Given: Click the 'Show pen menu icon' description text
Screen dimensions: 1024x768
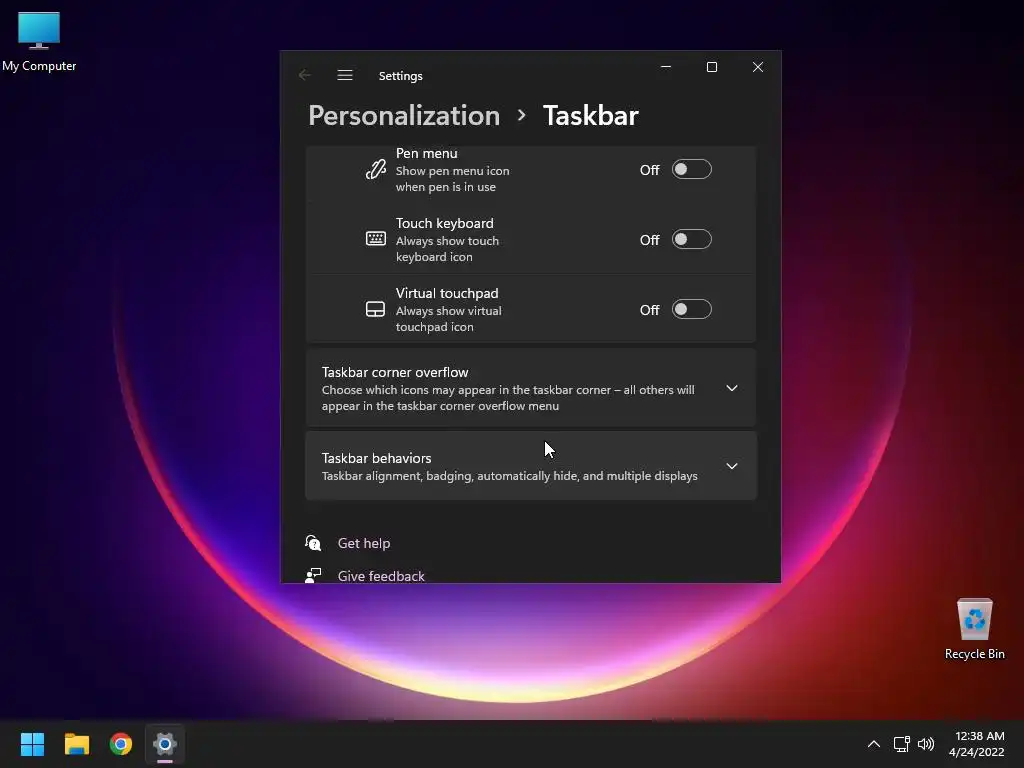Looking at the screenshot, I should [453, 179].
